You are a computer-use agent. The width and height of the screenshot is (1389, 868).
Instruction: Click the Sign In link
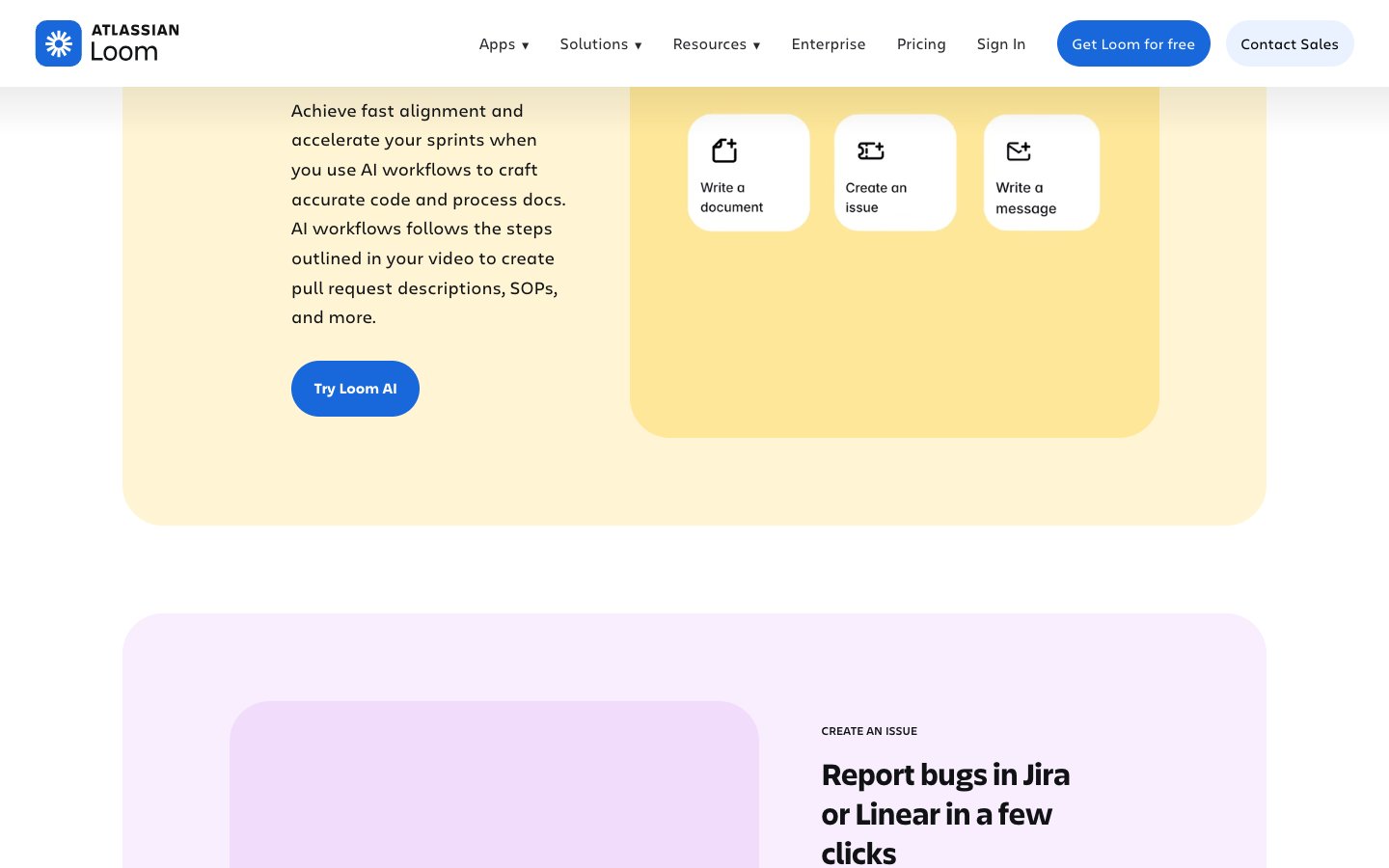1000,44
